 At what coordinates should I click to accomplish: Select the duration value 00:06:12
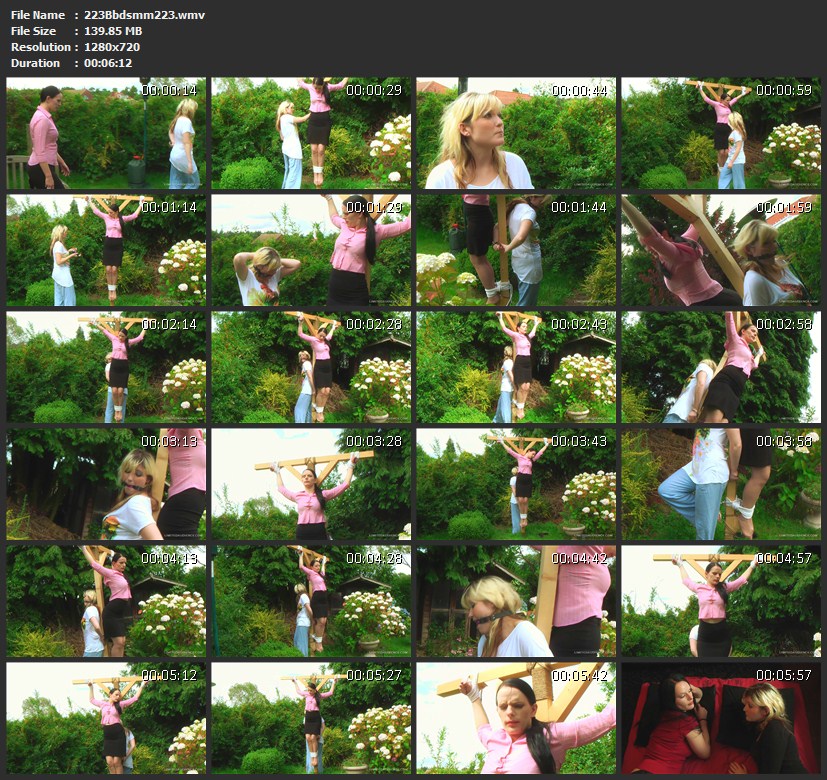tap(108, 63)
